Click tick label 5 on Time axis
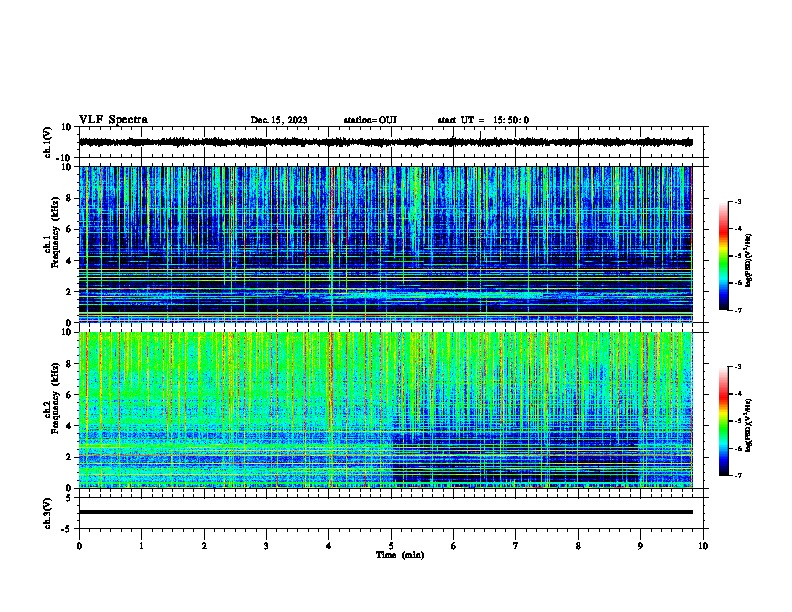This screenshot has width=792, height=612. point(391,546)
